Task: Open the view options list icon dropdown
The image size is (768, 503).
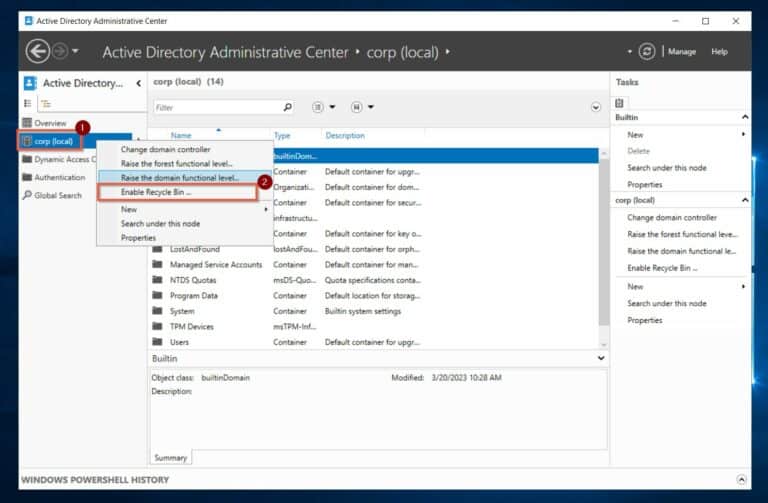Action: tap(323, 107)
